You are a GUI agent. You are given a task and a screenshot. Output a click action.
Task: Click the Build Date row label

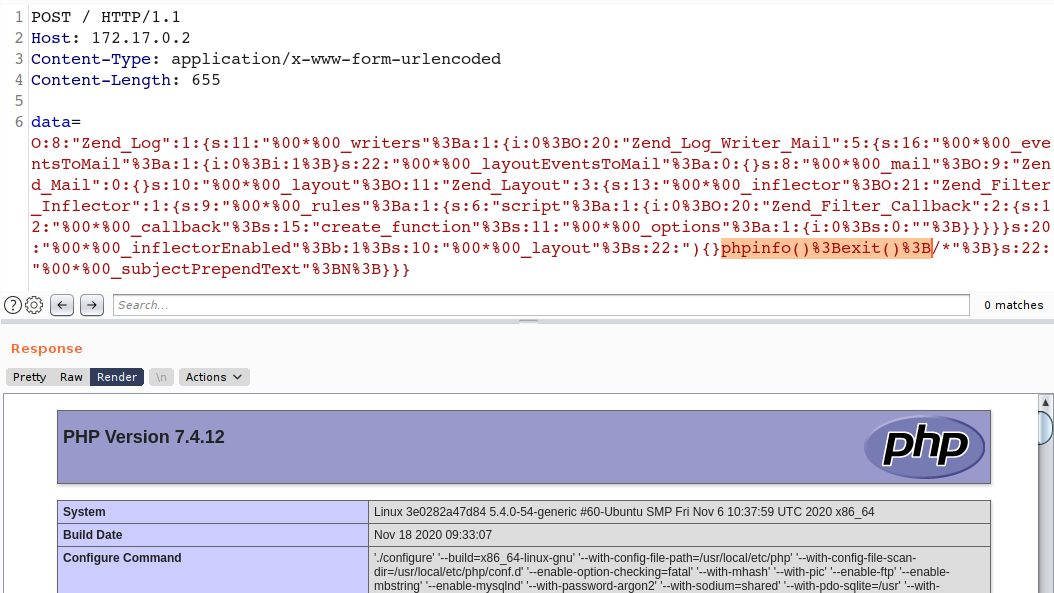click(93, 535)
